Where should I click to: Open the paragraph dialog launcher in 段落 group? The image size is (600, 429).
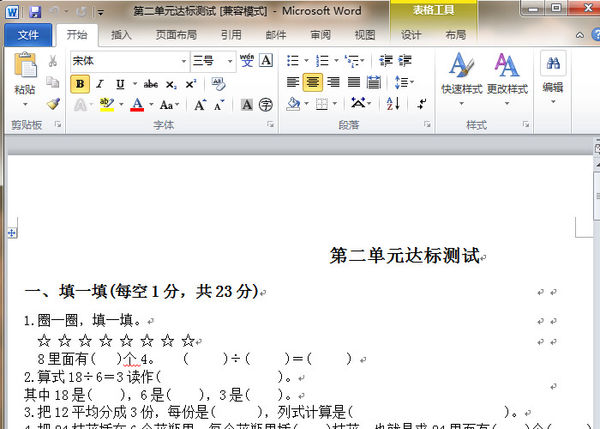(x=427, y=124)
